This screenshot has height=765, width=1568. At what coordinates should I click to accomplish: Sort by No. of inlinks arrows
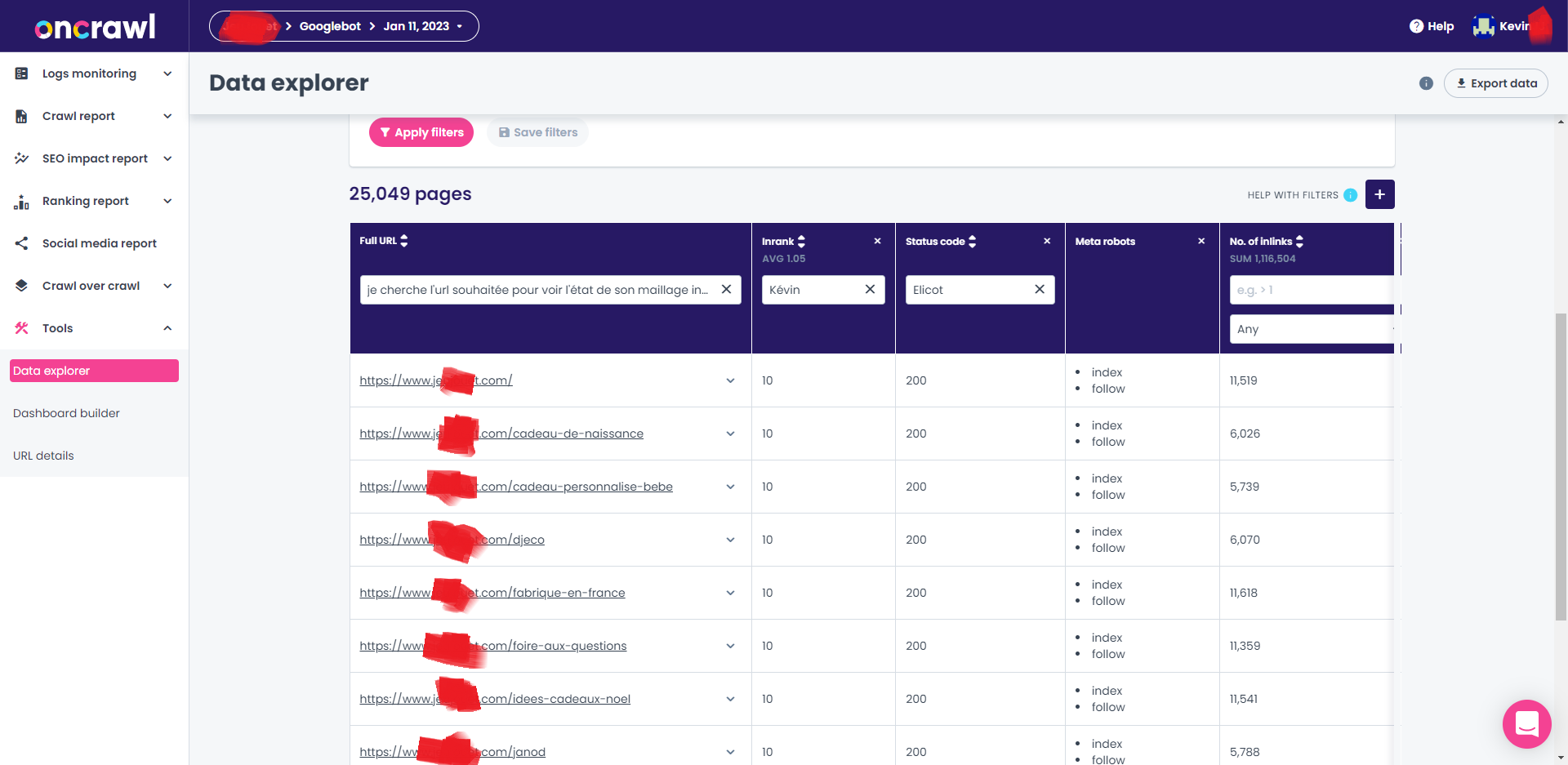click(1299, 242)
